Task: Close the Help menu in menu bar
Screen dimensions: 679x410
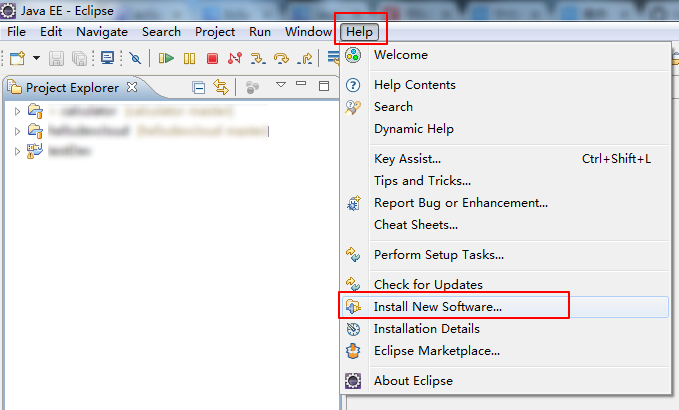Action: coord(359,32)
